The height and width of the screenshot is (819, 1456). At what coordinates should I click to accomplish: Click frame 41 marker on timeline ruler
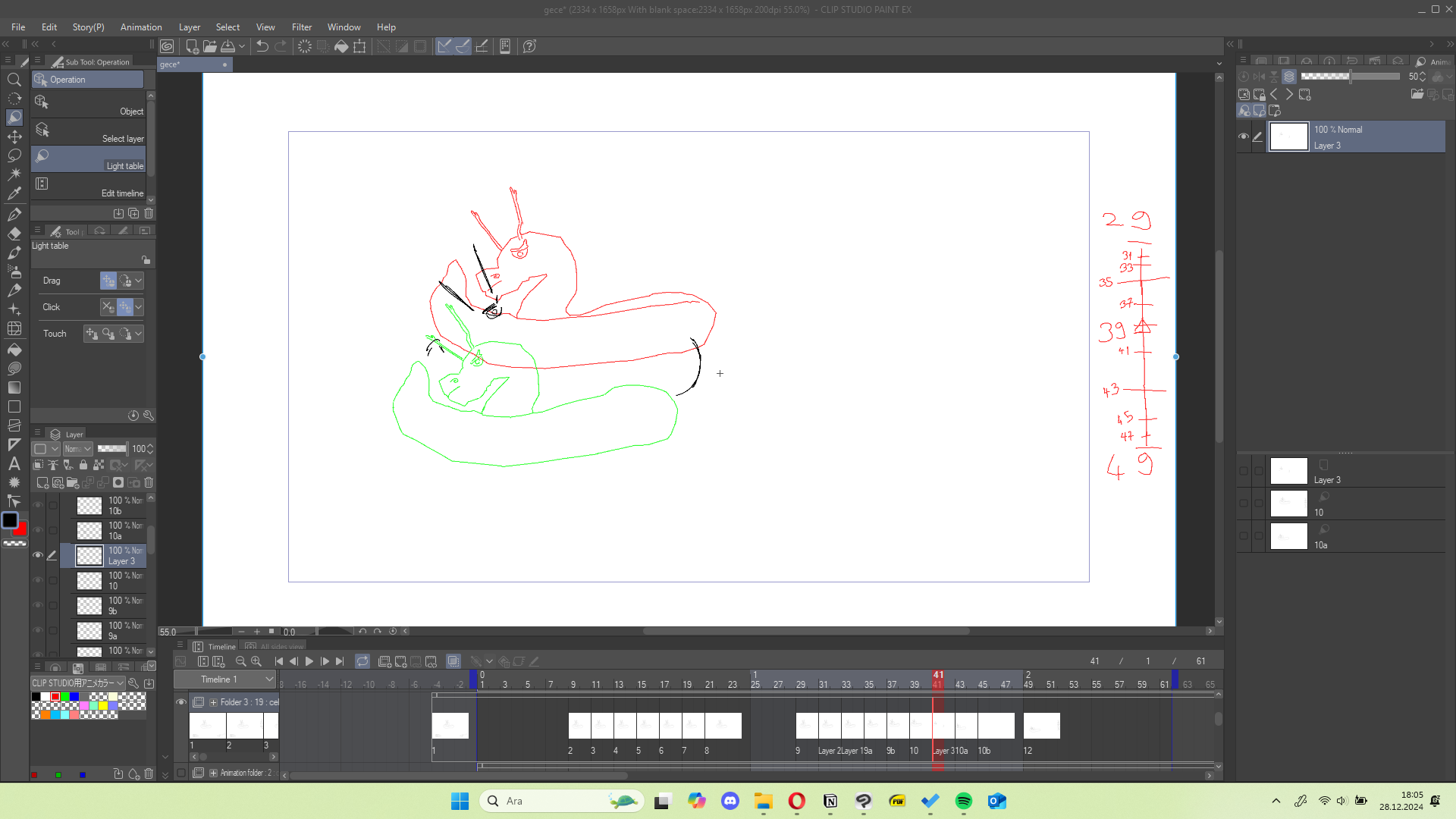point(938,679)
